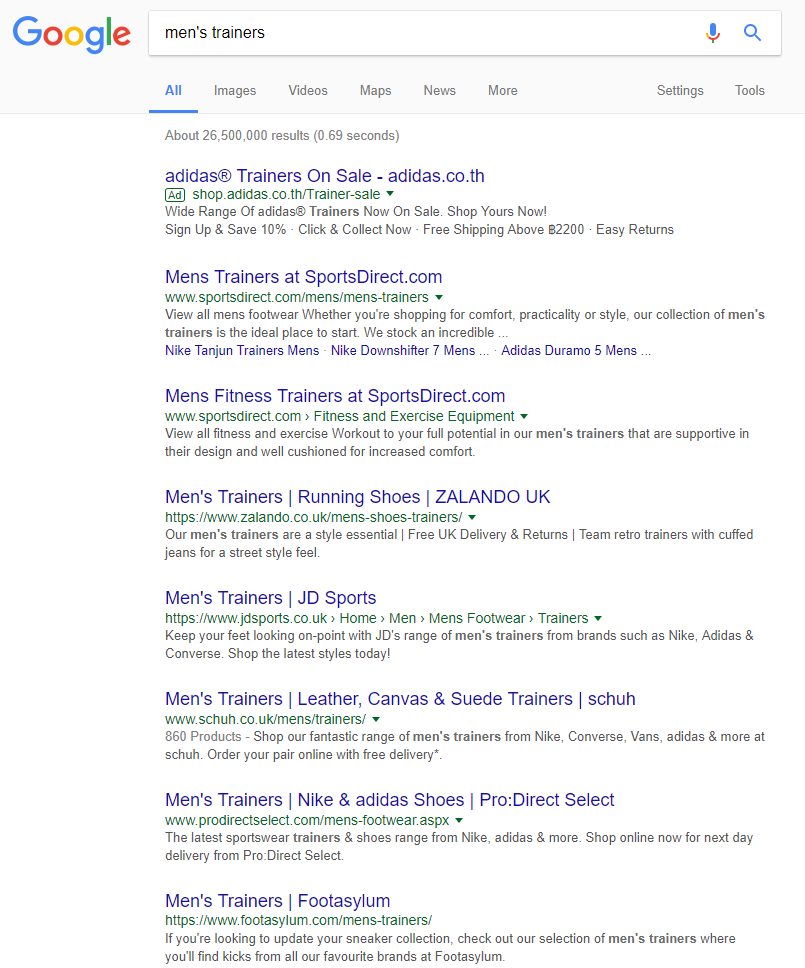The width and height of the screenshot is (805, 968).
Task: Open the adidas Trainers On Sale link
Action: [x=324, y=176]
